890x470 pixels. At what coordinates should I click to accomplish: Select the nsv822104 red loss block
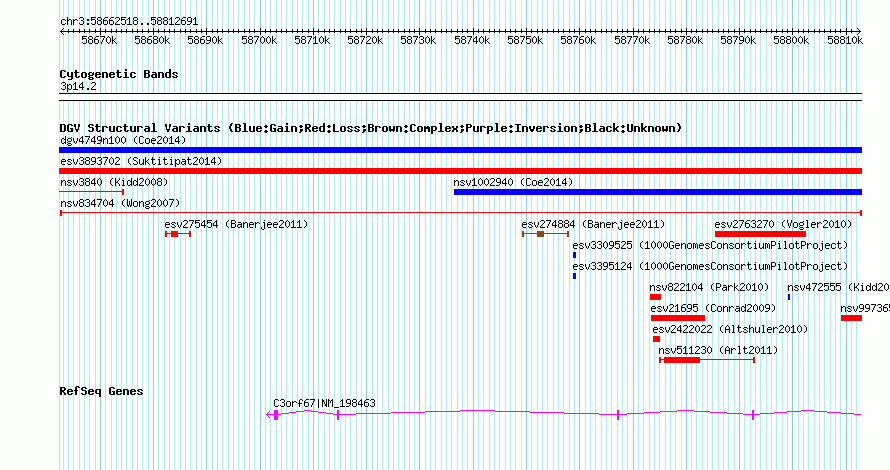(x=656, y=297)
